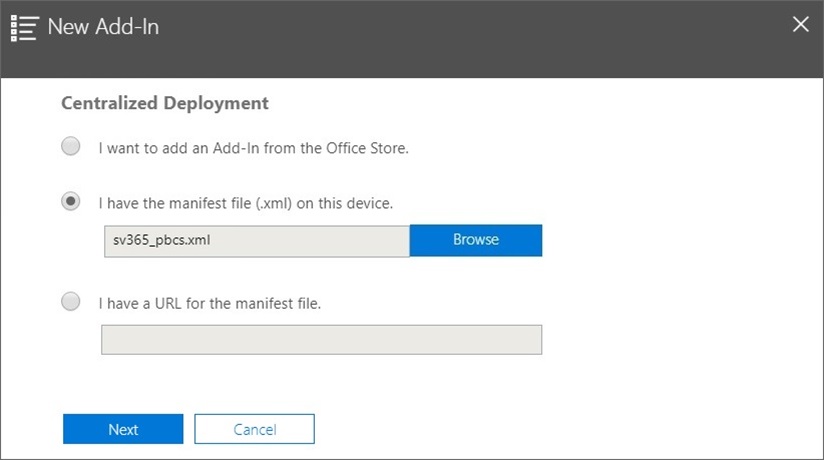Viewport: 824px width, 460px height.
Task: Click the word 'URL' in the third option
Action: tap(171, 302)
